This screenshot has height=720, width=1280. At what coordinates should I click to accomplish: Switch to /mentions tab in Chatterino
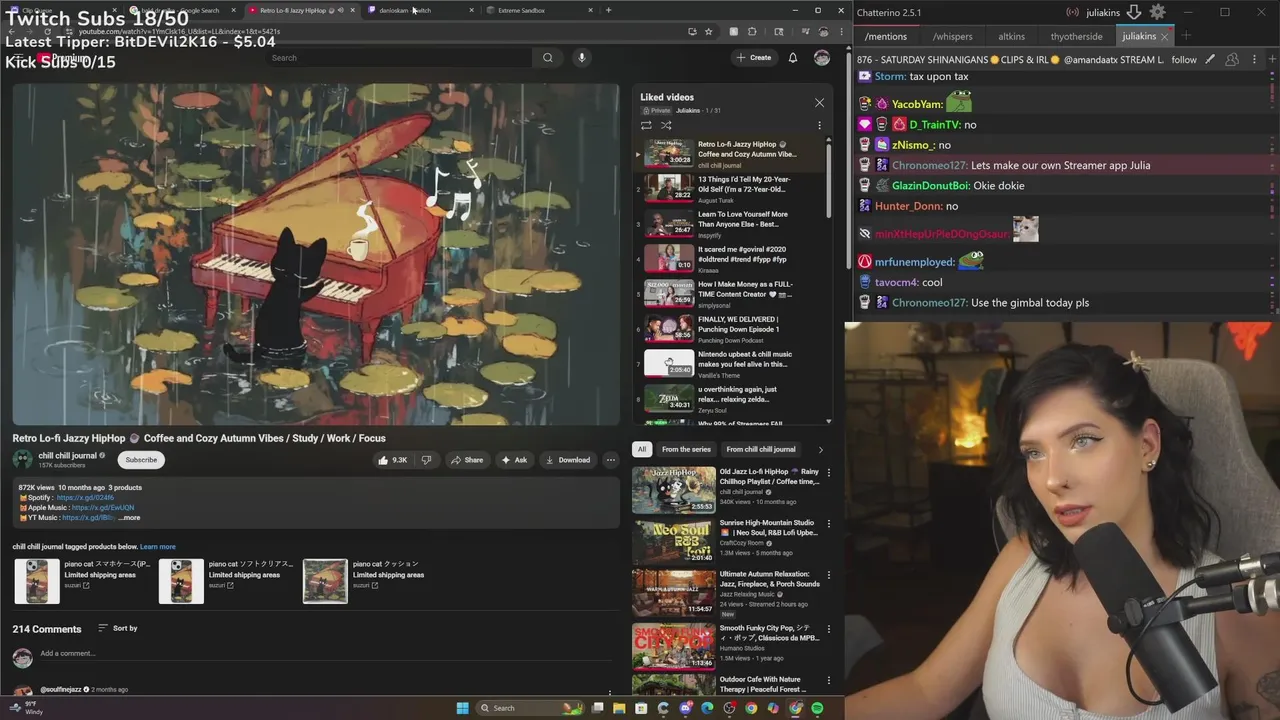point(885,36)
